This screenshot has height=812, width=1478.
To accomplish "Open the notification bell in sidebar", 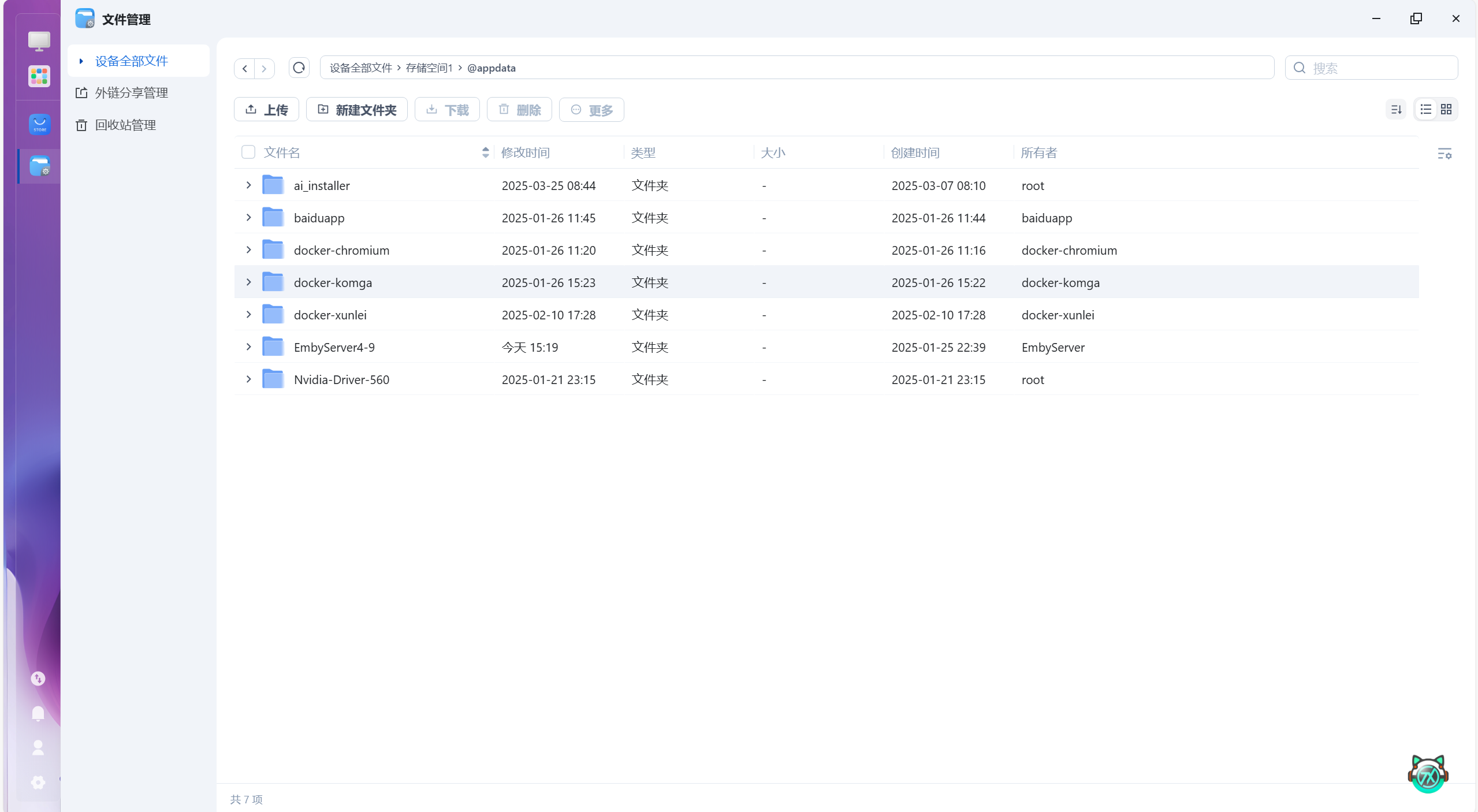I will tap(38, 713).
